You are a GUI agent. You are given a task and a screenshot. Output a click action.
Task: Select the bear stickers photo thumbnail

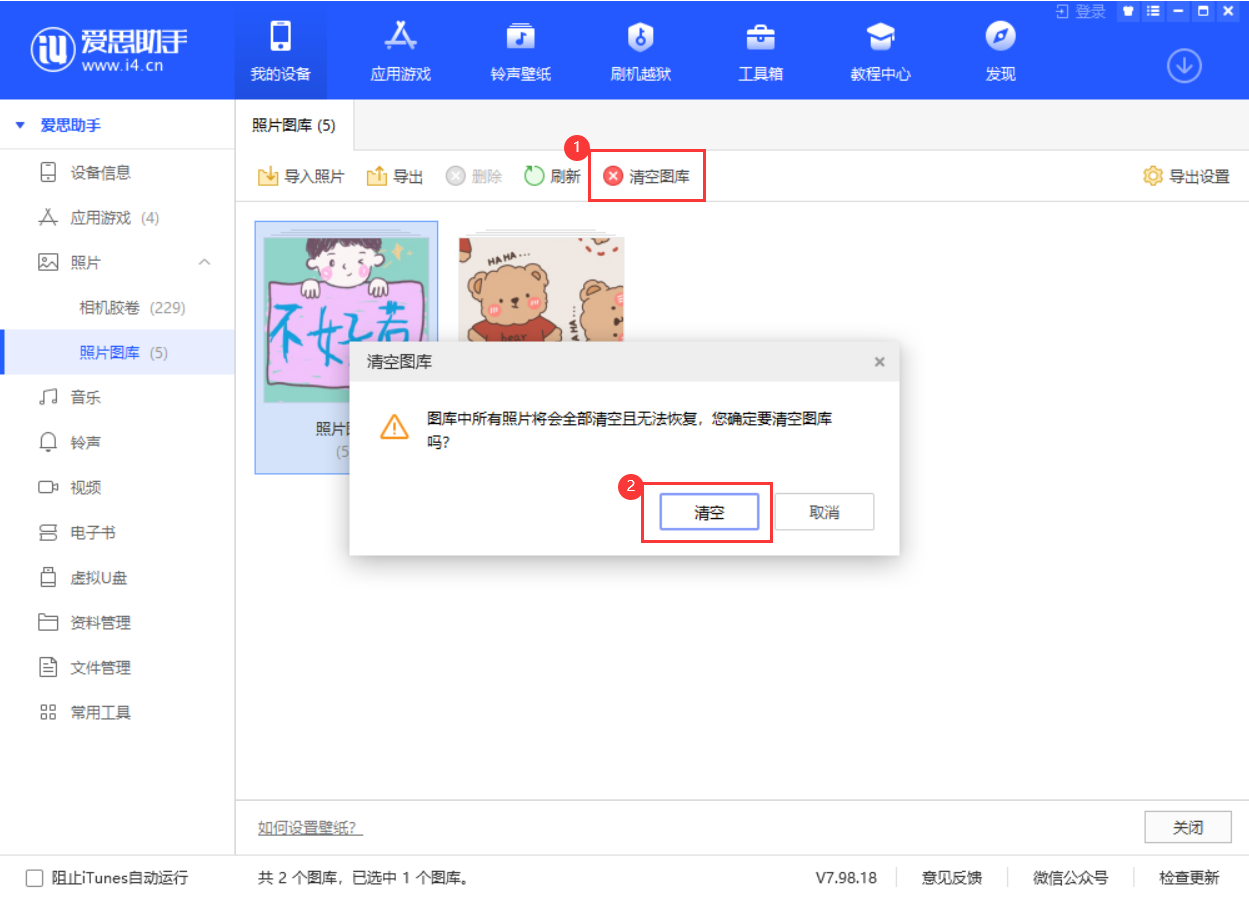click(x=541, y=290)
